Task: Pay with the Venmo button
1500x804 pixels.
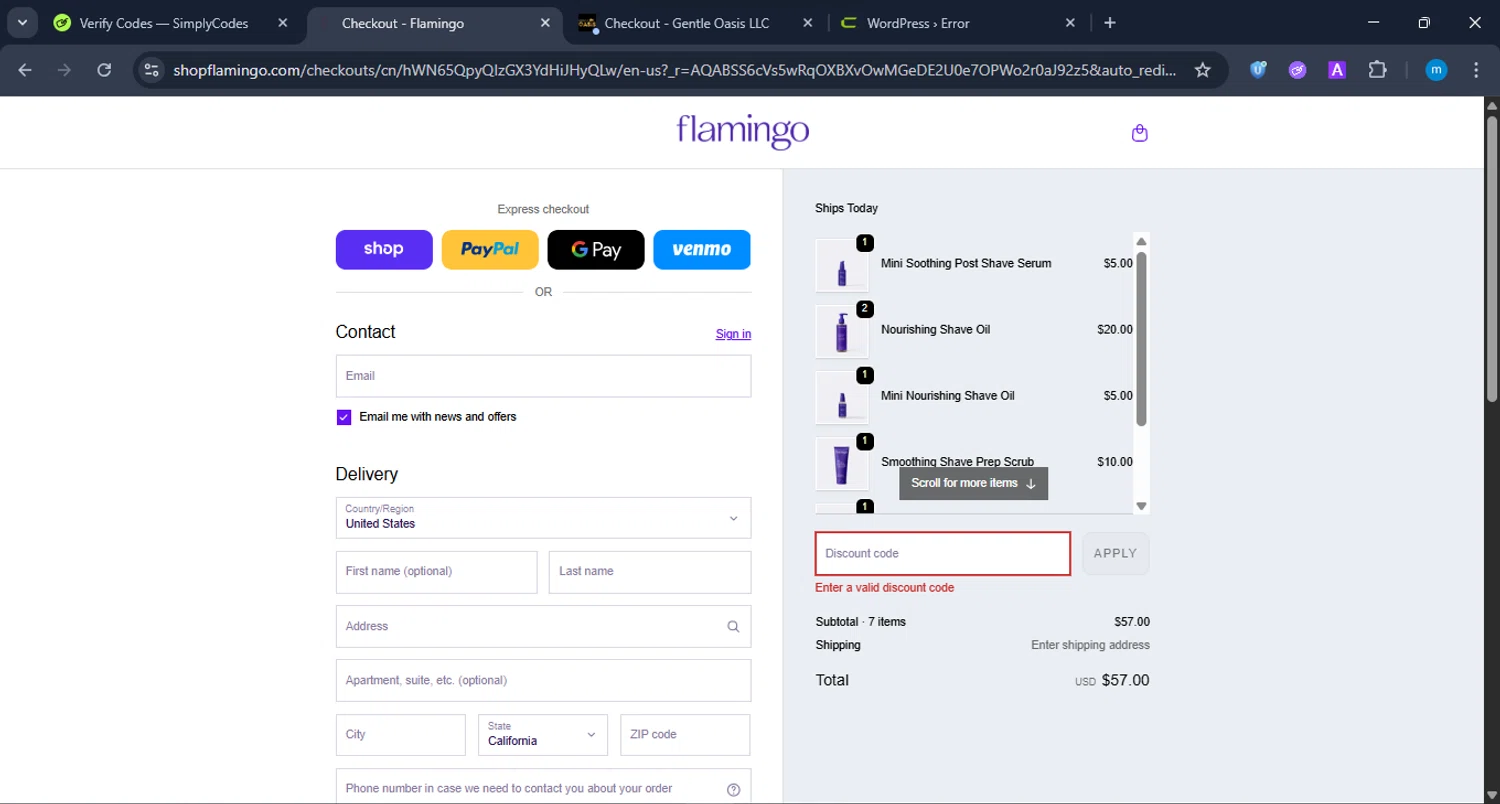Action: pyautogui.click(x=702, y=250)
